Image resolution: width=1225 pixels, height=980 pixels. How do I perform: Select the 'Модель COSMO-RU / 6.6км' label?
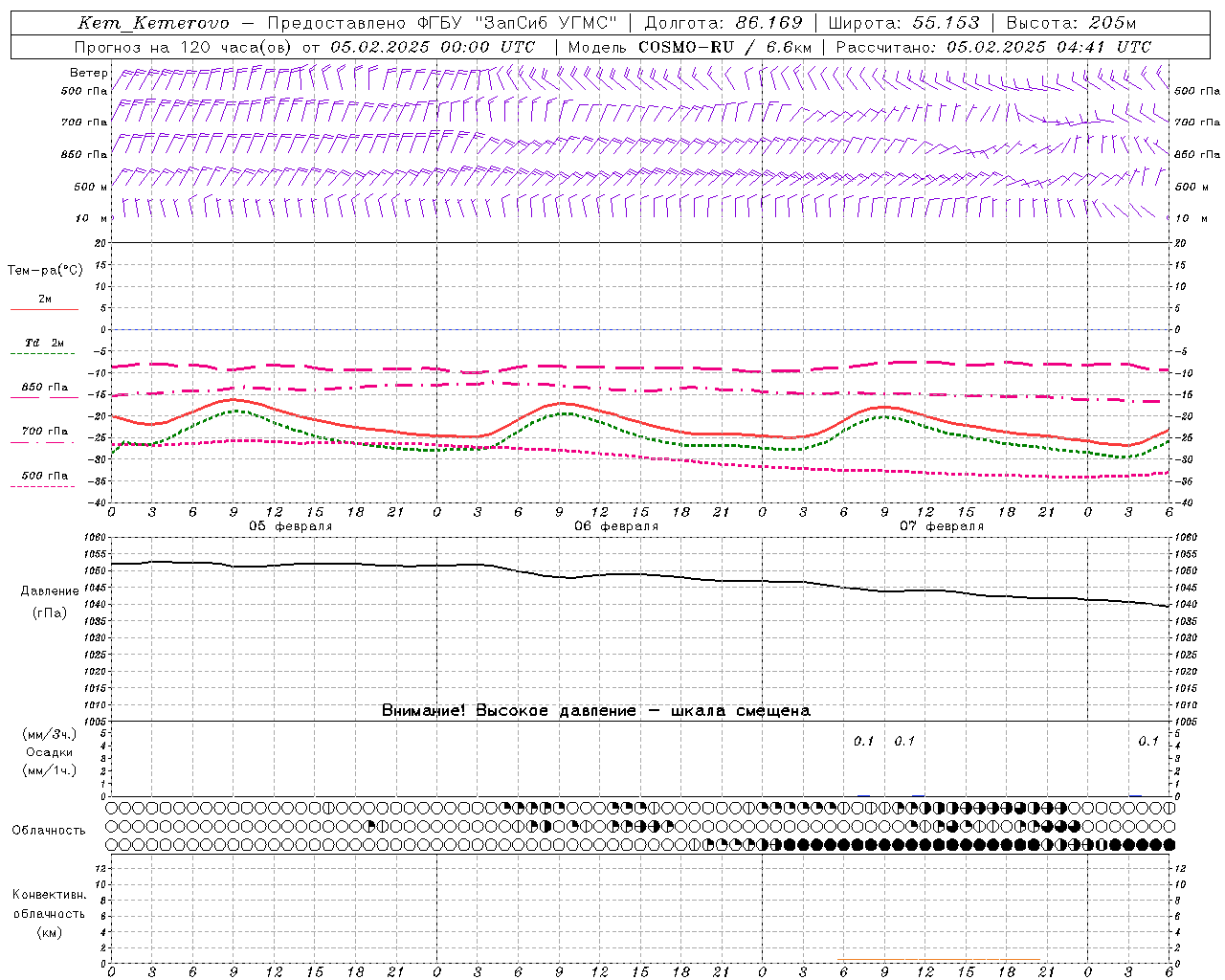point(690,47)
